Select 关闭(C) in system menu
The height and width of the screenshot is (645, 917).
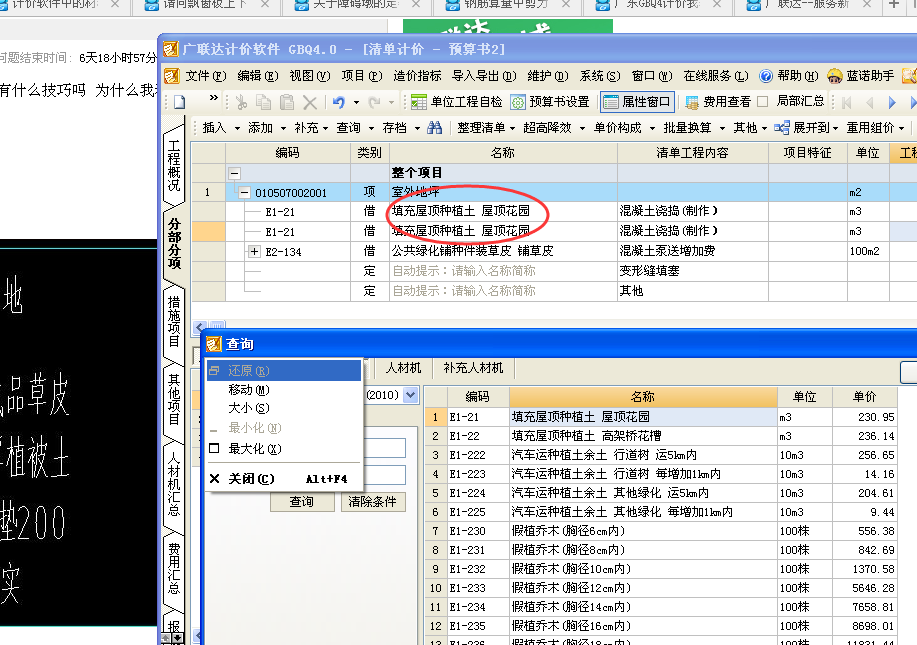(285, 479)
